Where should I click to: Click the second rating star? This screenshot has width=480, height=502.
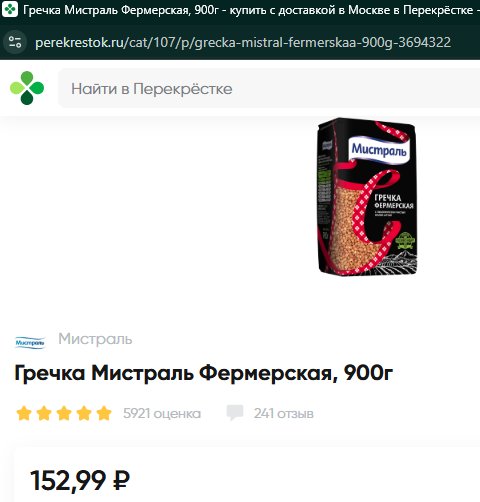tap(44, 413)
